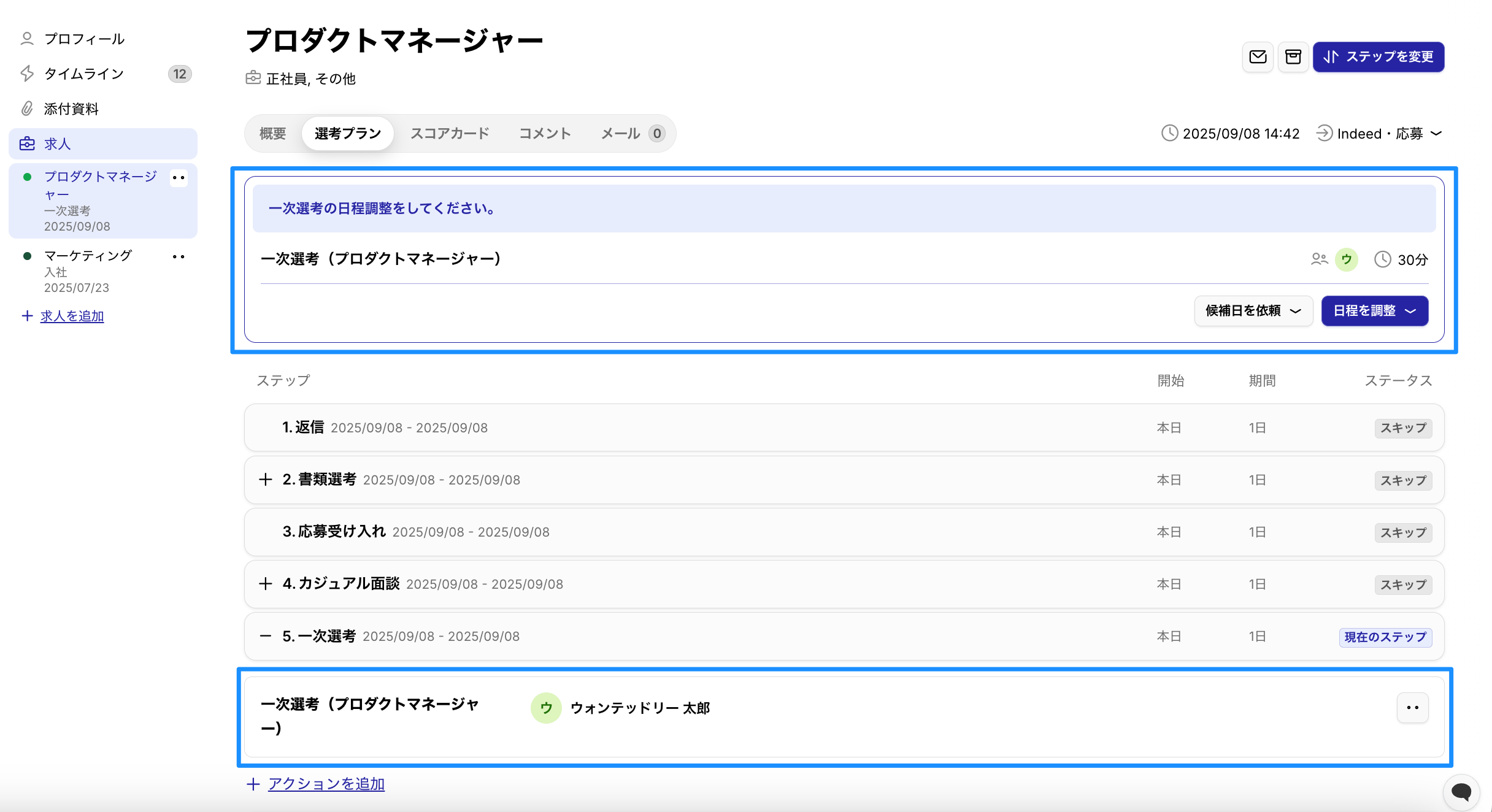Click the 求人を追加 link in sidebar

click(71, 316)
